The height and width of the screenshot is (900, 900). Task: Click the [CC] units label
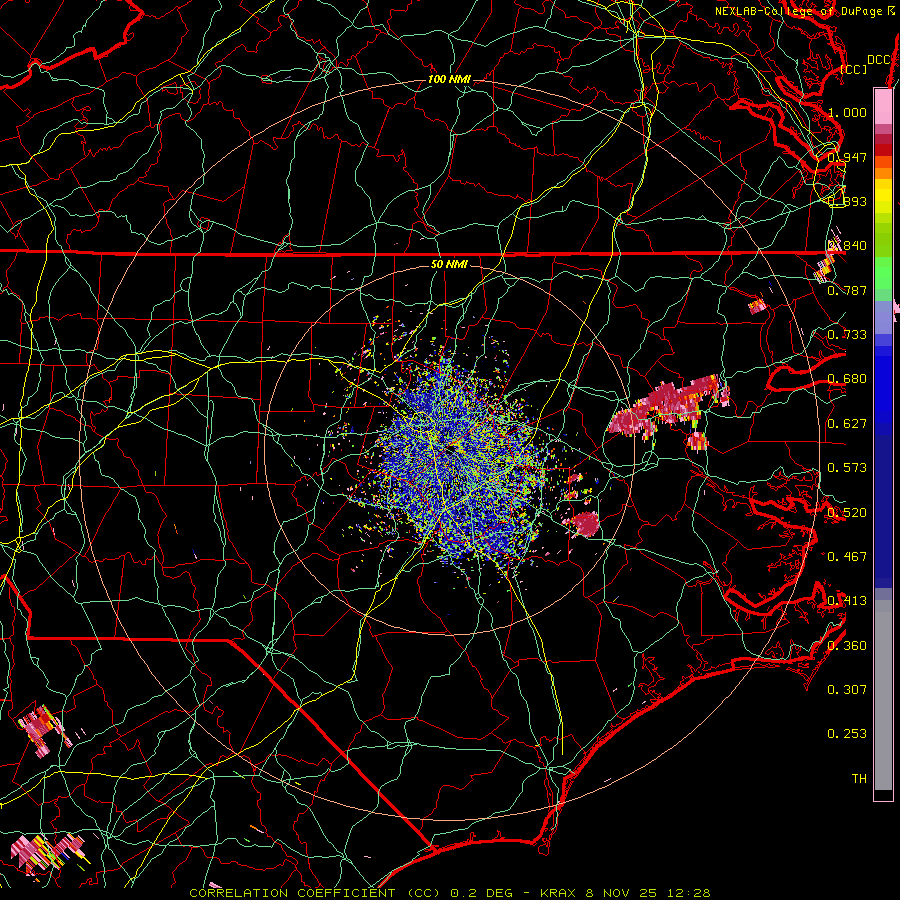(x=854, y=69)
